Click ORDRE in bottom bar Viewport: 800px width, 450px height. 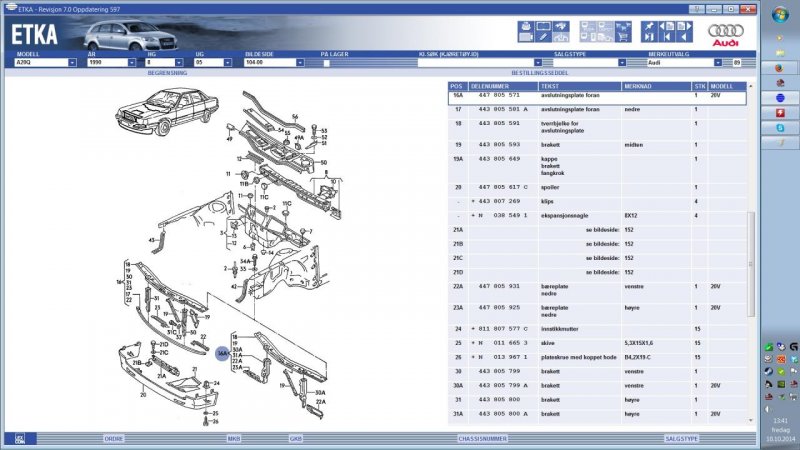pos(113,439)
